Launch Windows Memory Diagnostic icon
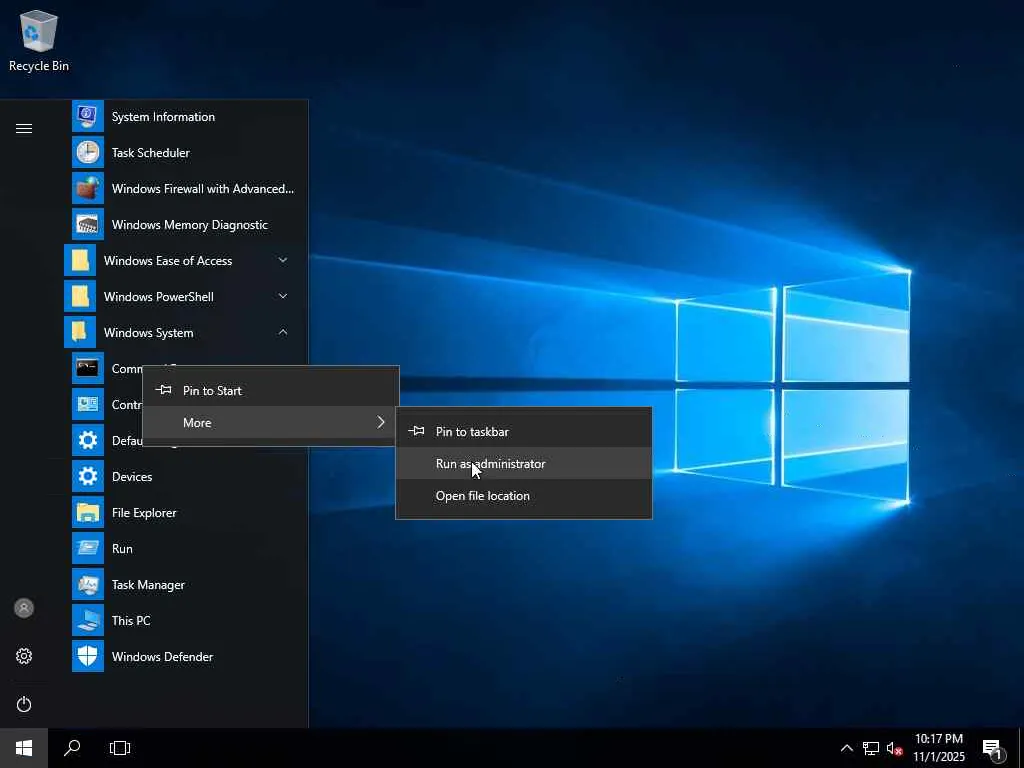This screenshot has width=1024, height=768. click(88, 225)
